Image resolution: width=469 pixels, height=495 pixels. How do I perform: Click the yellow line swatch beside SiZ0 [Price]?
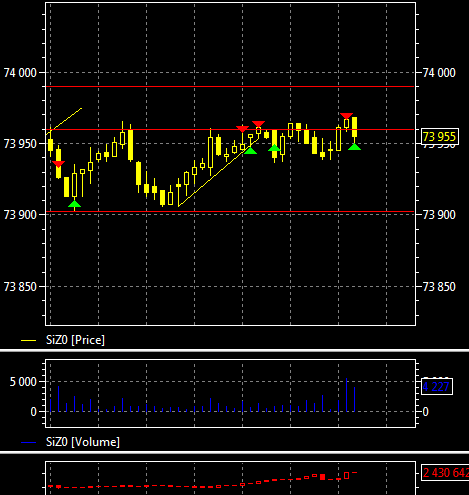(28, 340)
